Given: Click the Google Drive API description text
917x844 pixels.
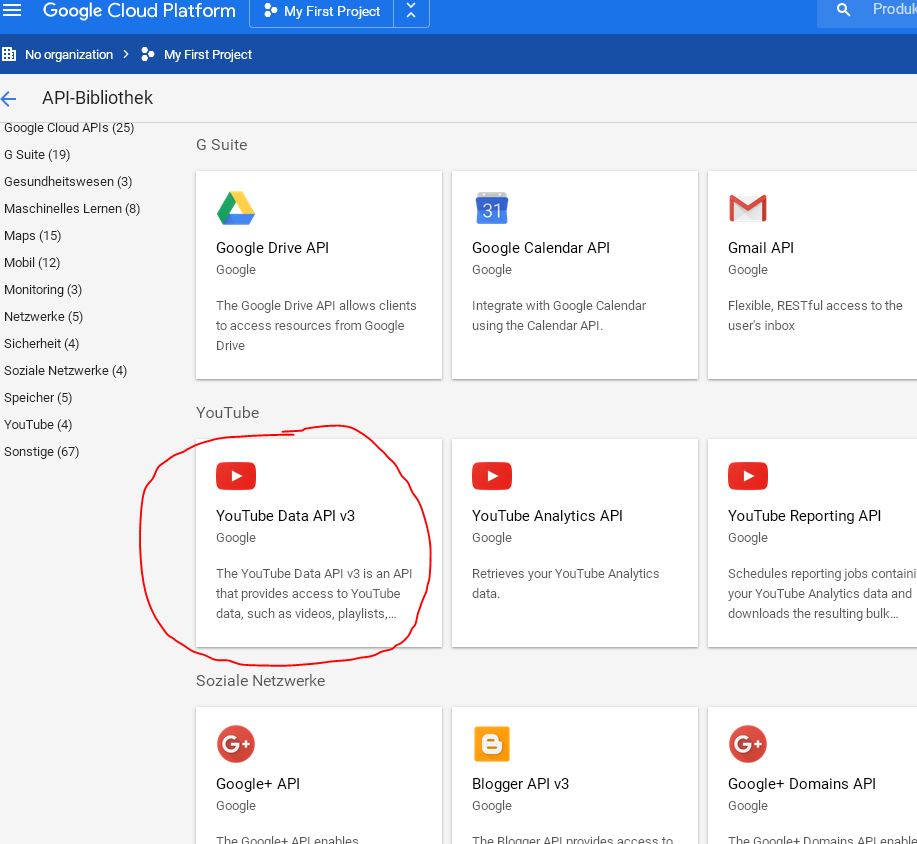Looking at the screenshot, I should point(316,325).
